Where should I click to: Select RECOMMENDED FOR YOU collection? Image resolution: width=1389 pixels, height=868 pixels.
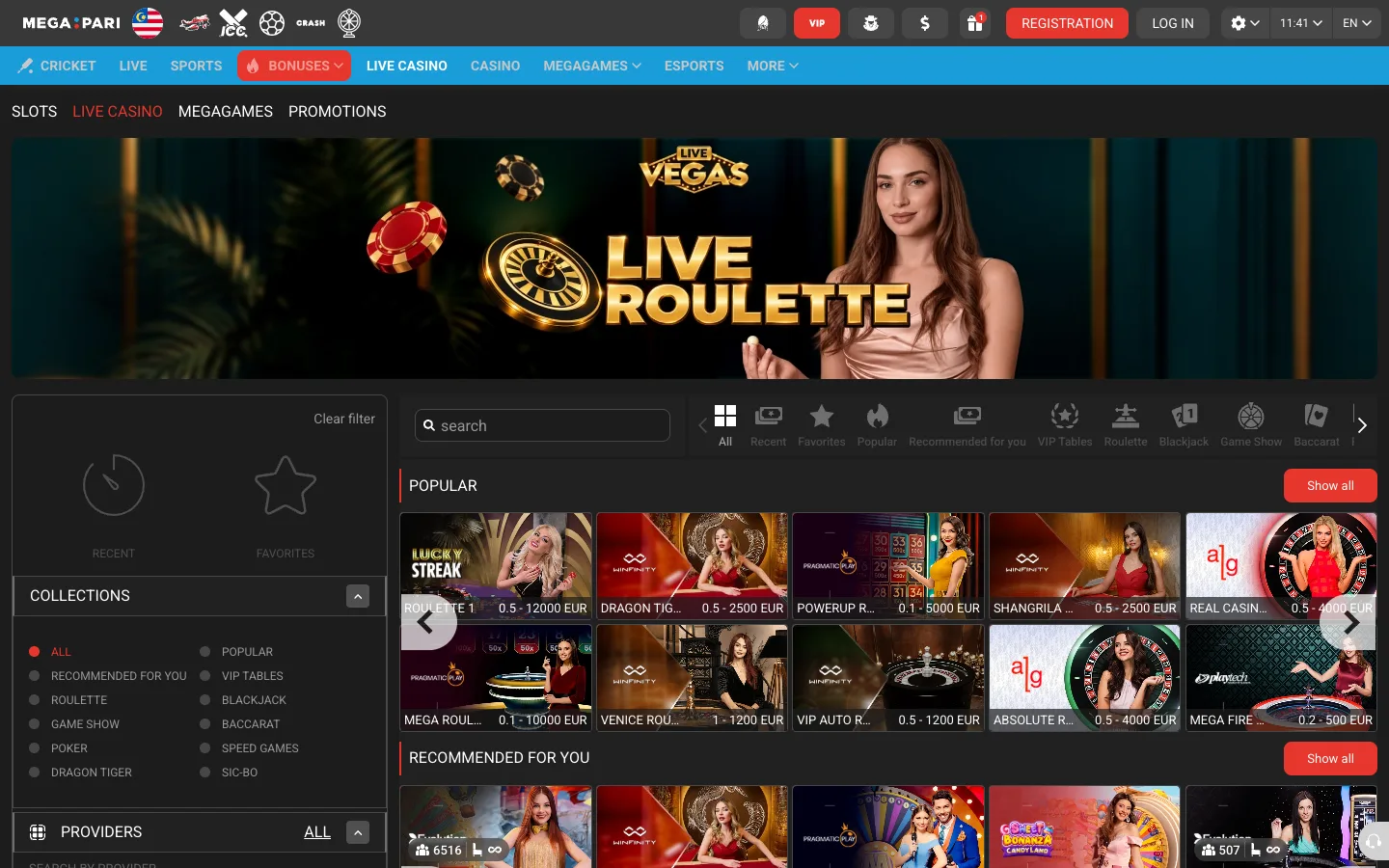pyautogui.click(x=108, y=676)
